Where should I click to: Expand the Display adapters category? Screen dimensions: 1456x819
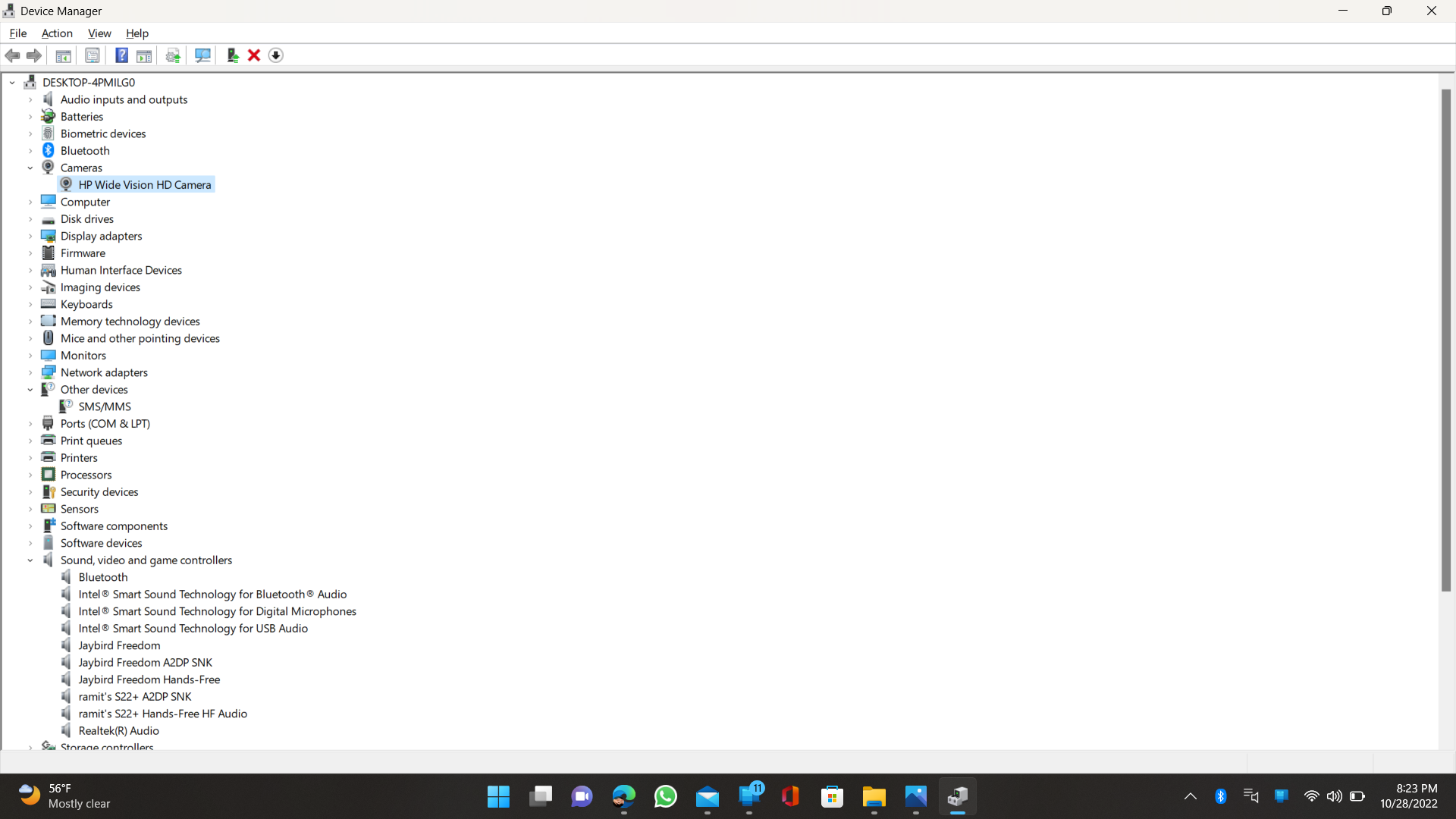(30, 236)
